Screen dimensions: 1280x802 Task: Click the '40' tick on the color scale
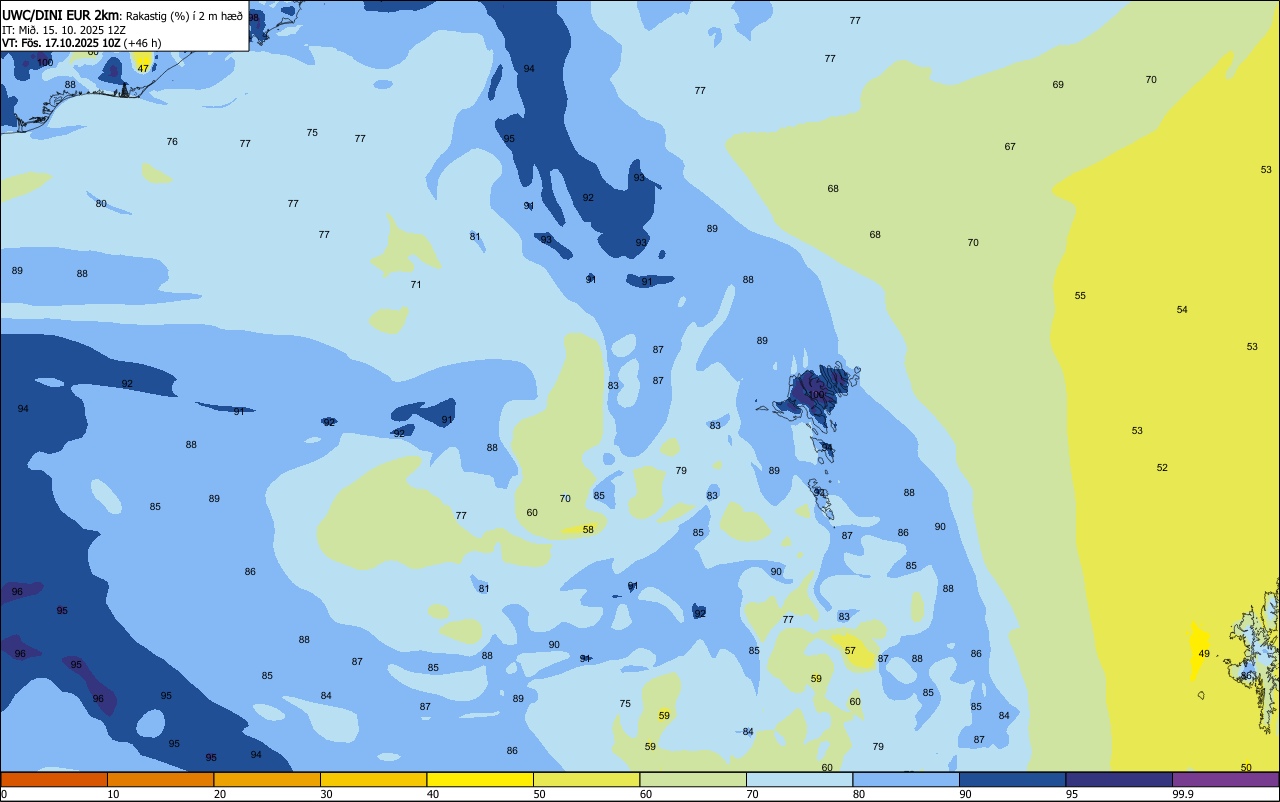433,794
